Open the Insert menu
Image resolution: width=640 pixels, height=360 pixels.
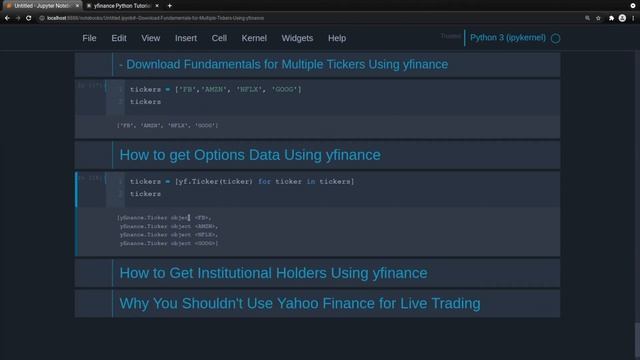coord(186,38)
